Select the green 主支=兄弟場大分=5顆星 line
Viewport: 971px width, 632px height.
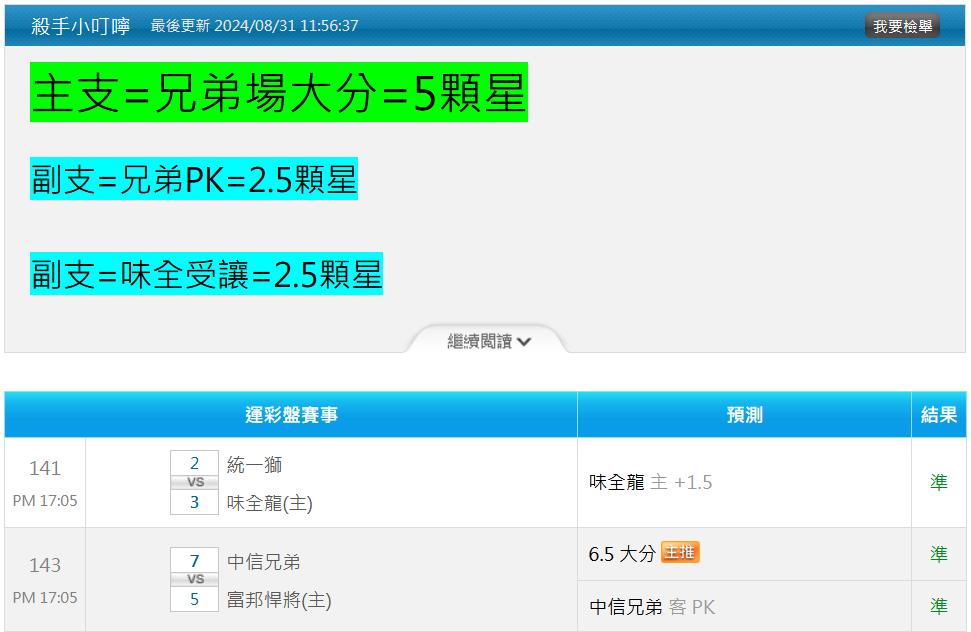(279, 92)
